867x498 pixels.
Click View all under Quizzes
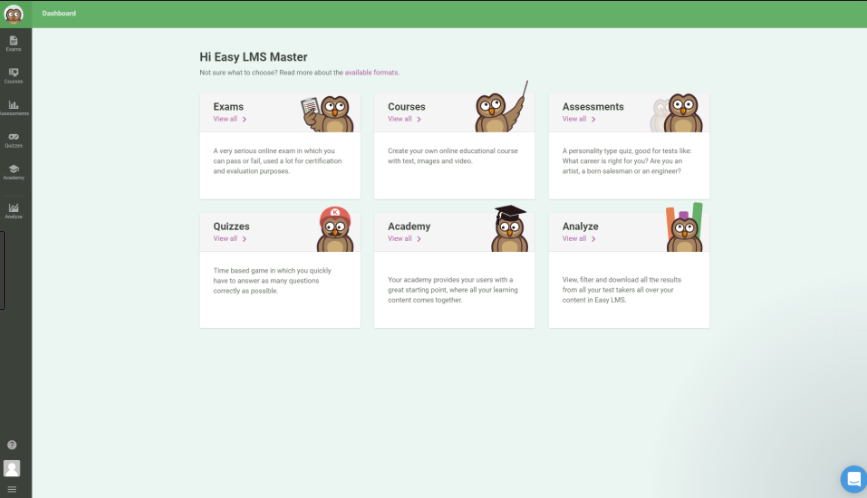(230, 239)
